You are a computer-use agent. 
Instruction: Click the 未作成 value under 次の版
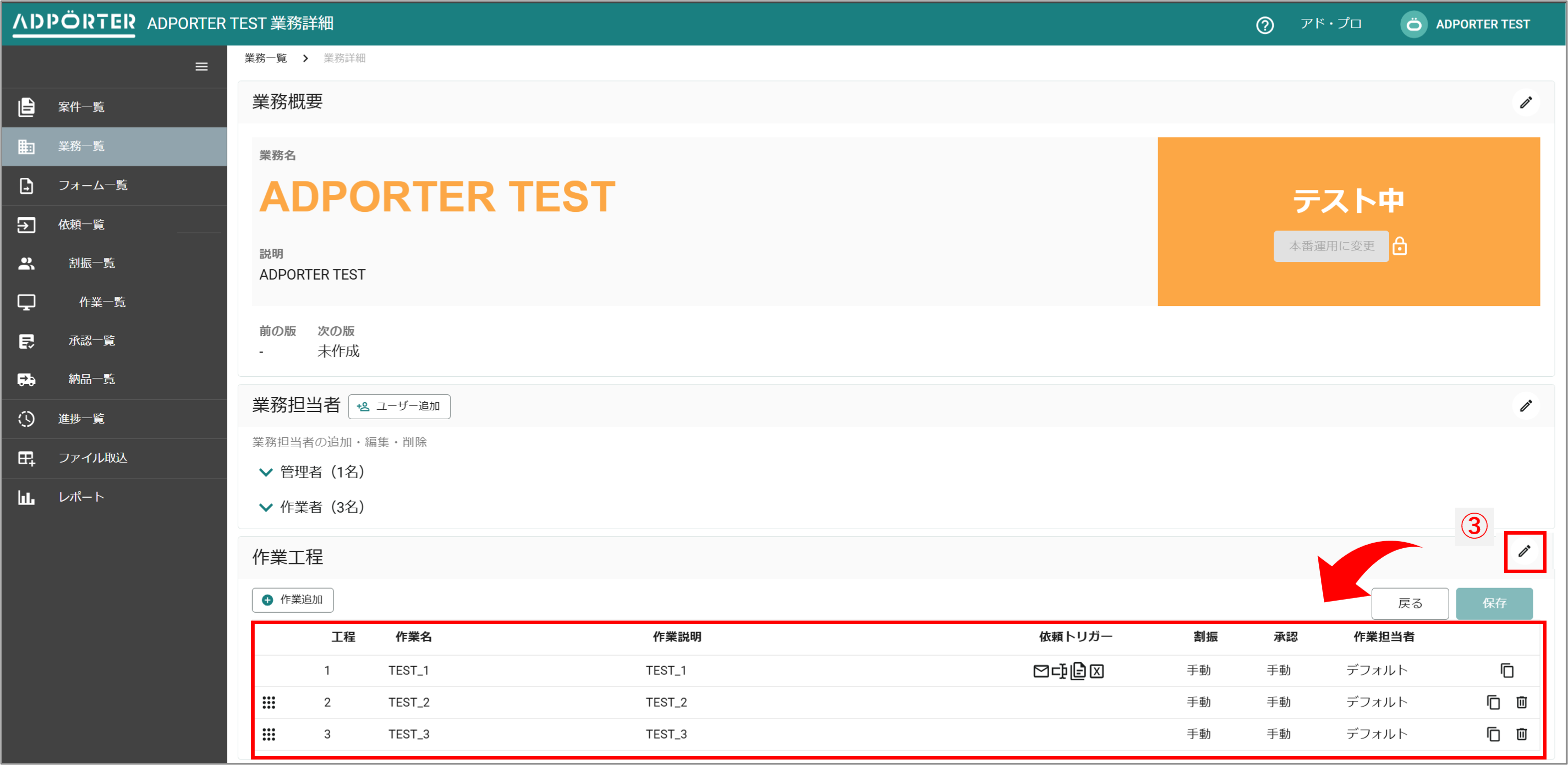click(x=339, y=351)
